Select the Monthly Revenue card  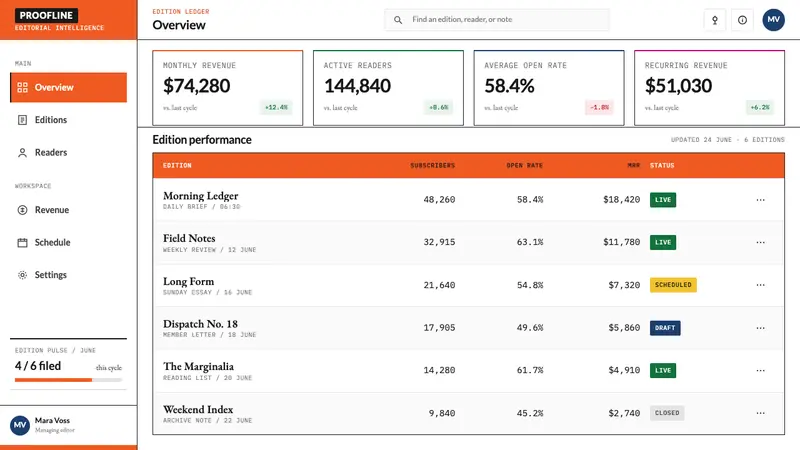coord(228,88)
